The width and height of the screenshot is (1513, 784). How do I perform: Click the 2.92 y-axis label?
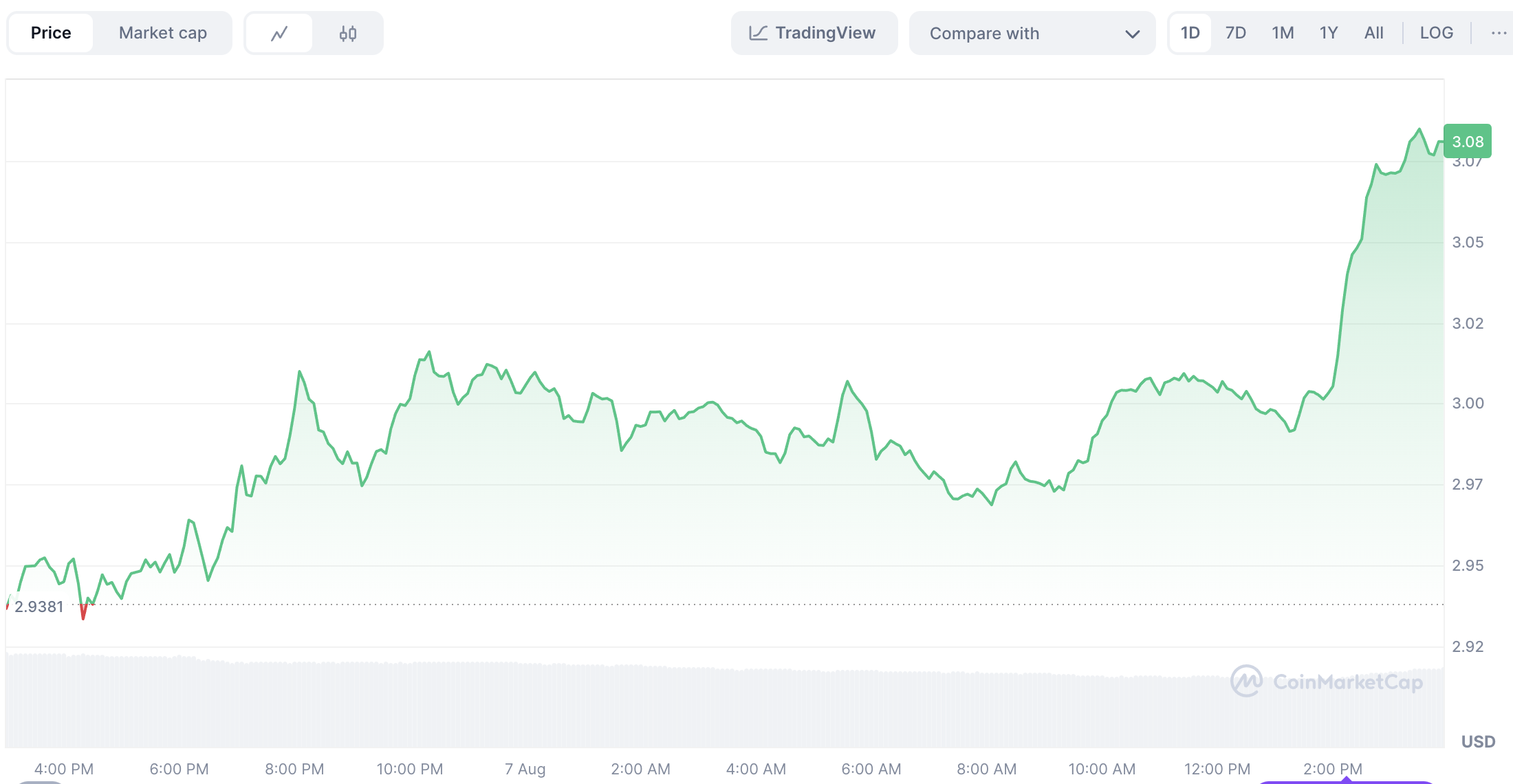point(1468,646)
